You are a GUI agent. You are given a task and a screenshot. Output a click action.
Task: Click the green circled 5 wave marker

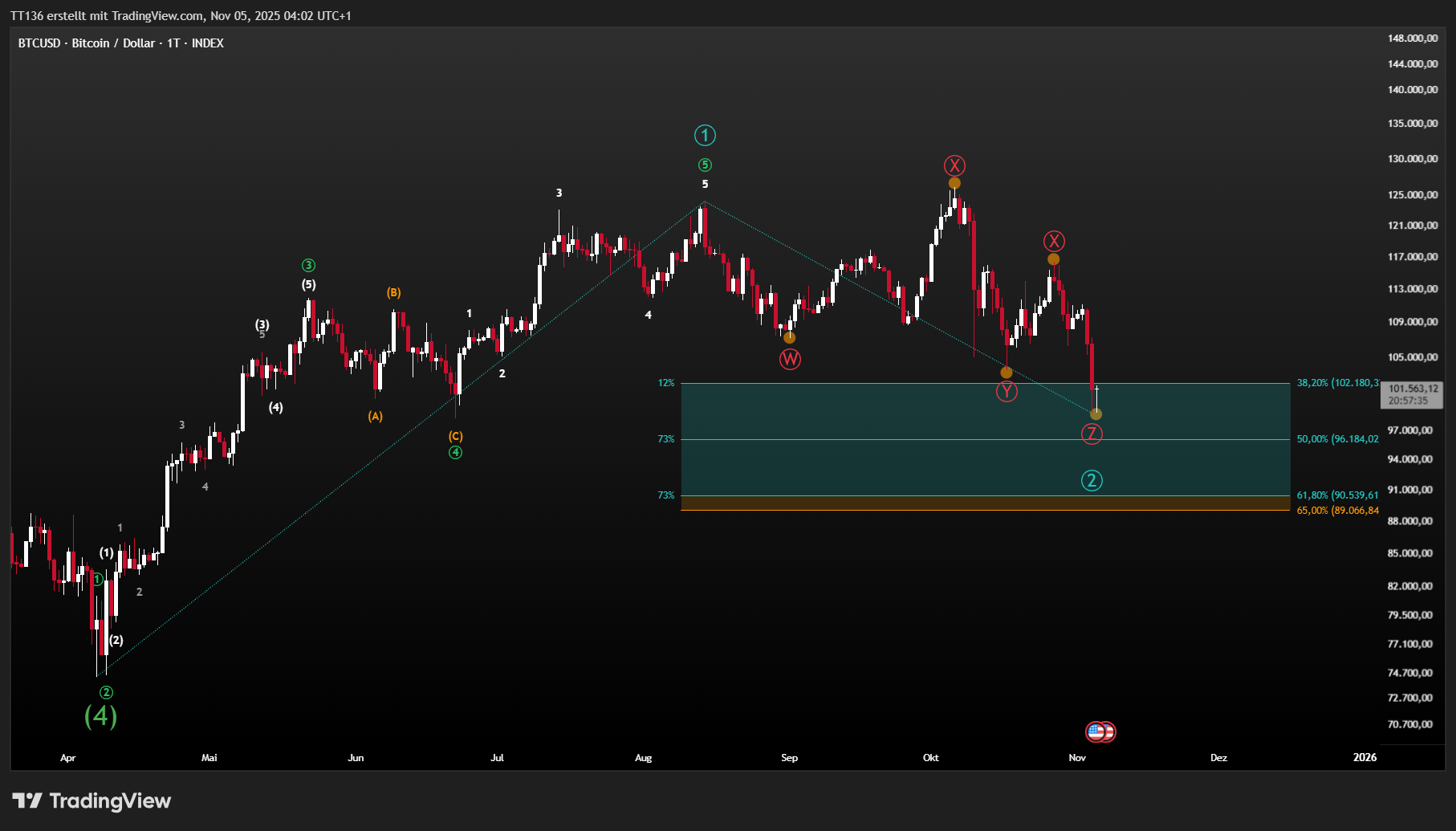tap(705, 165)
